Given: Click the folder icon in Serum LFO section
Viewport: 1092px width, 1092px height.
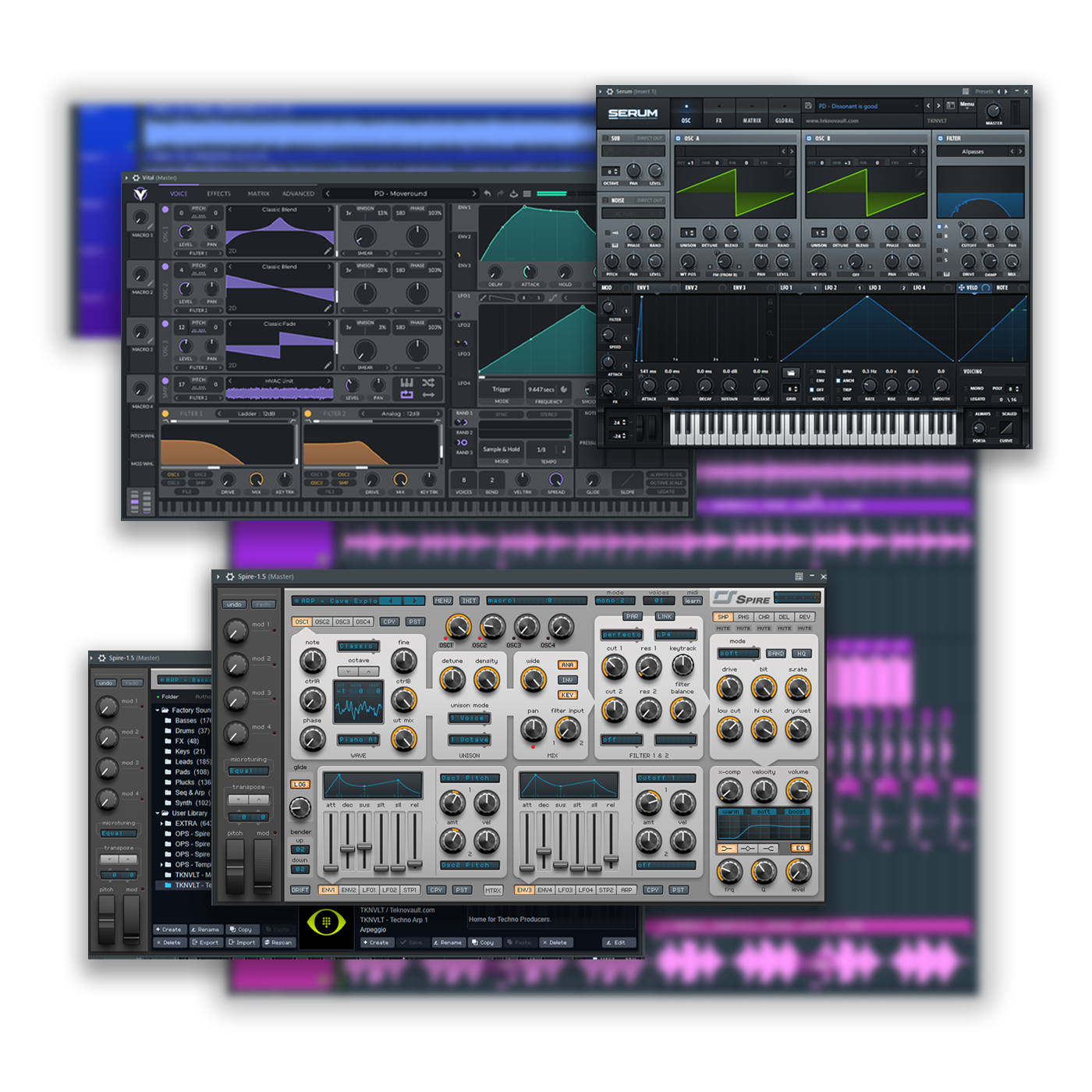Looking at the screenshot, I should pos(790,374).
